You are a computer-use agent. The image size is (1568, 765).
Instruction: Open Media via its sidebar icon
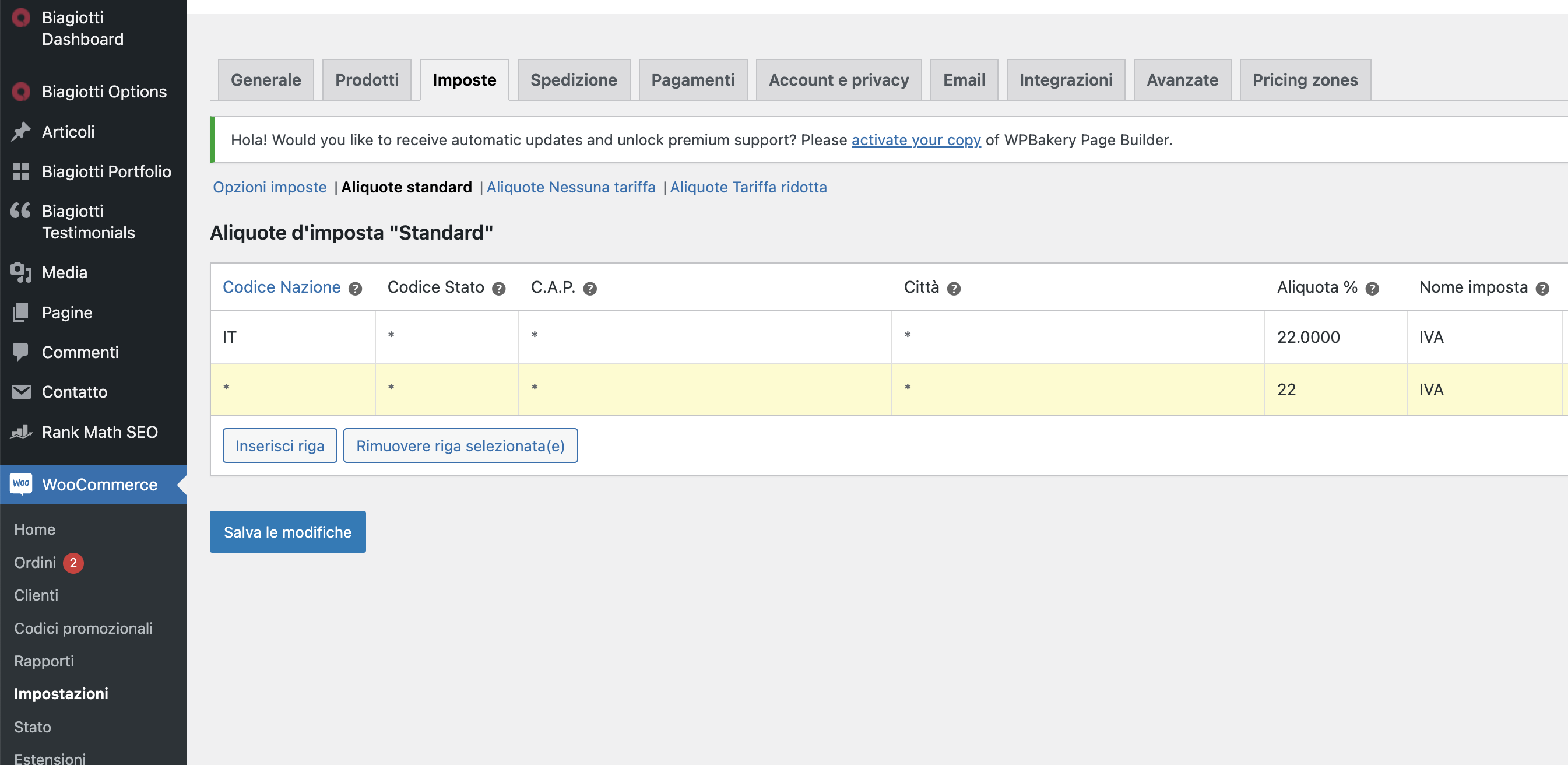point(22,272)
